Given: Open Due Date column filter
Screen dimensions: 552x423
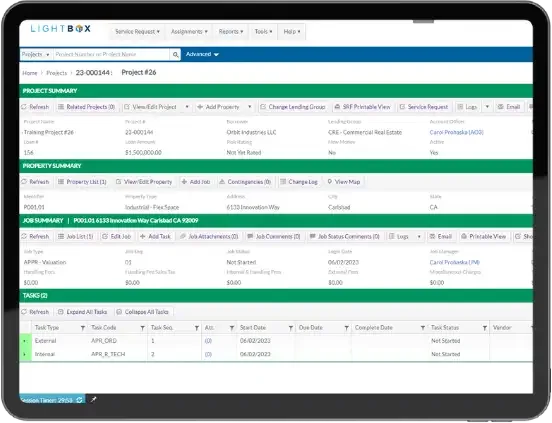Looking at the screenshot, I should [346, 328].
